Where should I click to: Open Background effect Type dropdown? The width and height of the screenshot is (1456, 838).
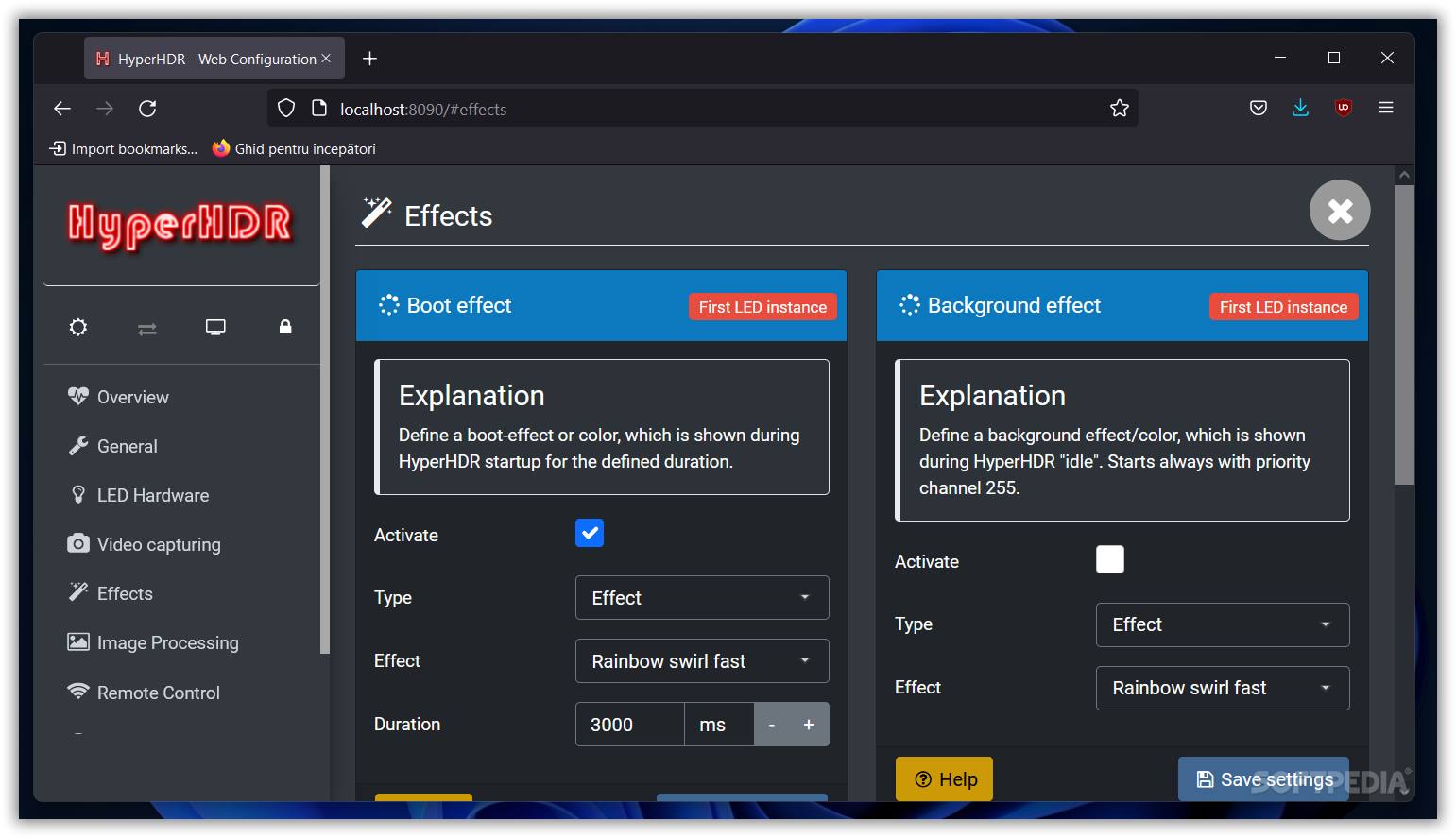click(1223, 624)
